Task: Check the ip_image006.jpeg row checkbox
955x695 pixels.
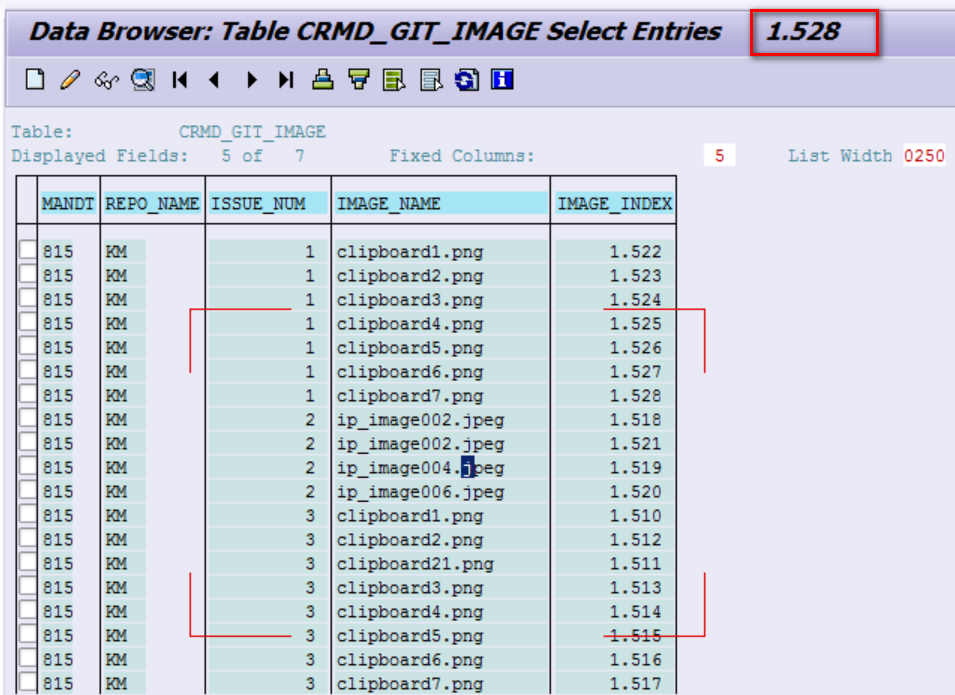Action: pos(27,490)
